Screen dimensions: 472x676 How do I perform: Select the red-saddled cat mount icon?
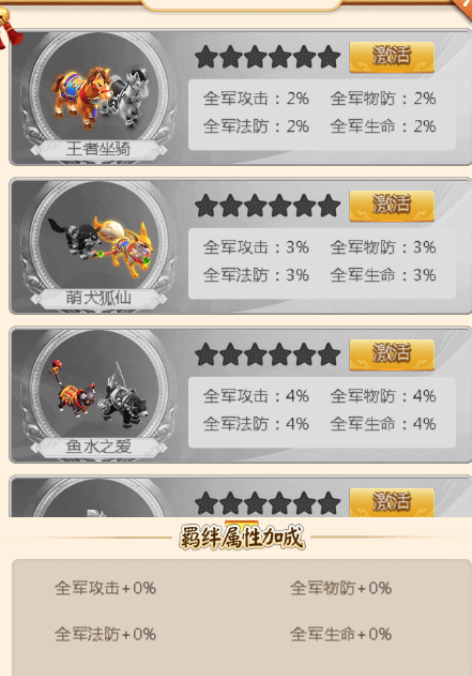(x=72, y=389)
